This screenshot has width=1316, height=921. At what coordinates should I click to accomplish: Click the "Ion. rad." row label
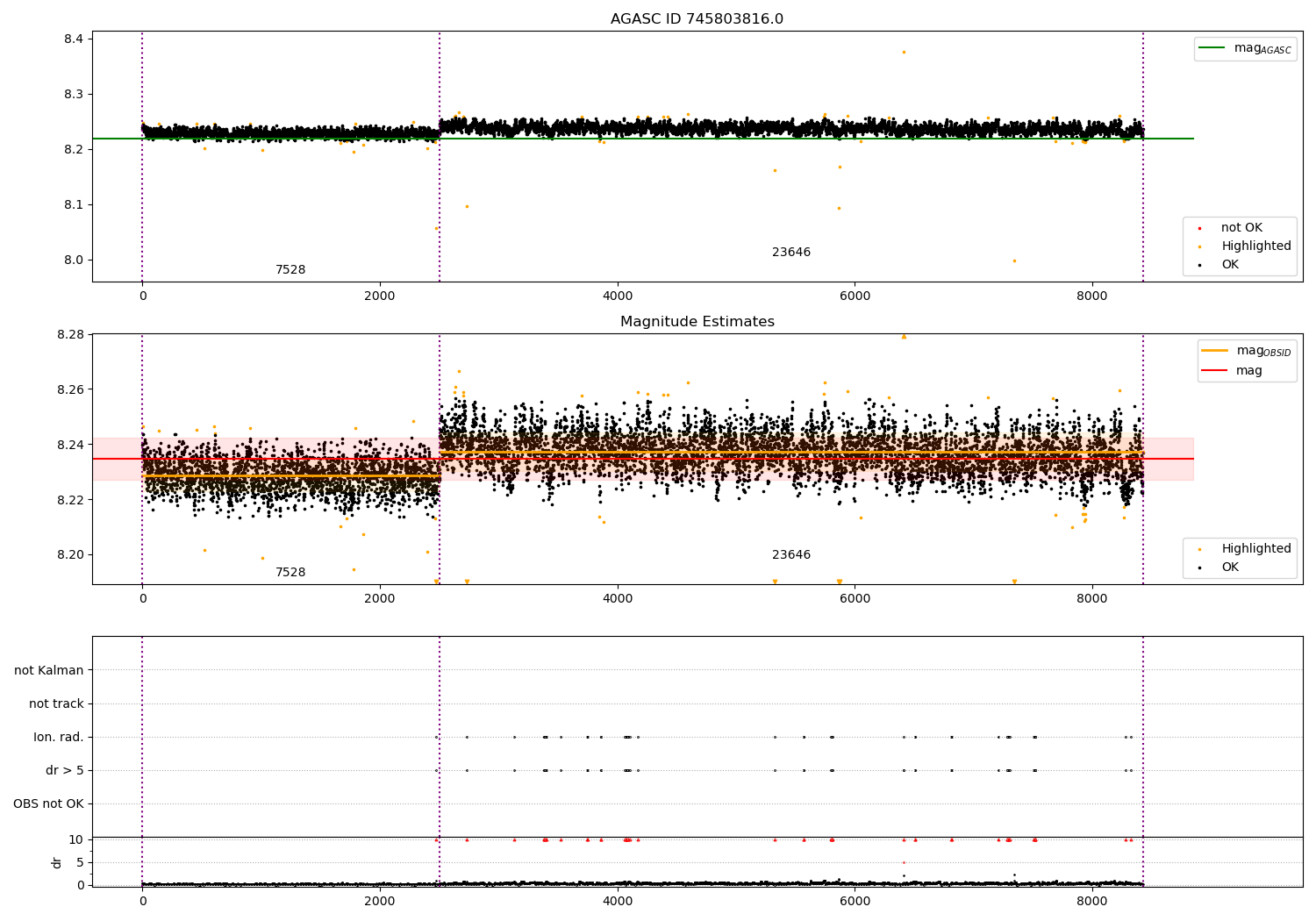[59, 738]
